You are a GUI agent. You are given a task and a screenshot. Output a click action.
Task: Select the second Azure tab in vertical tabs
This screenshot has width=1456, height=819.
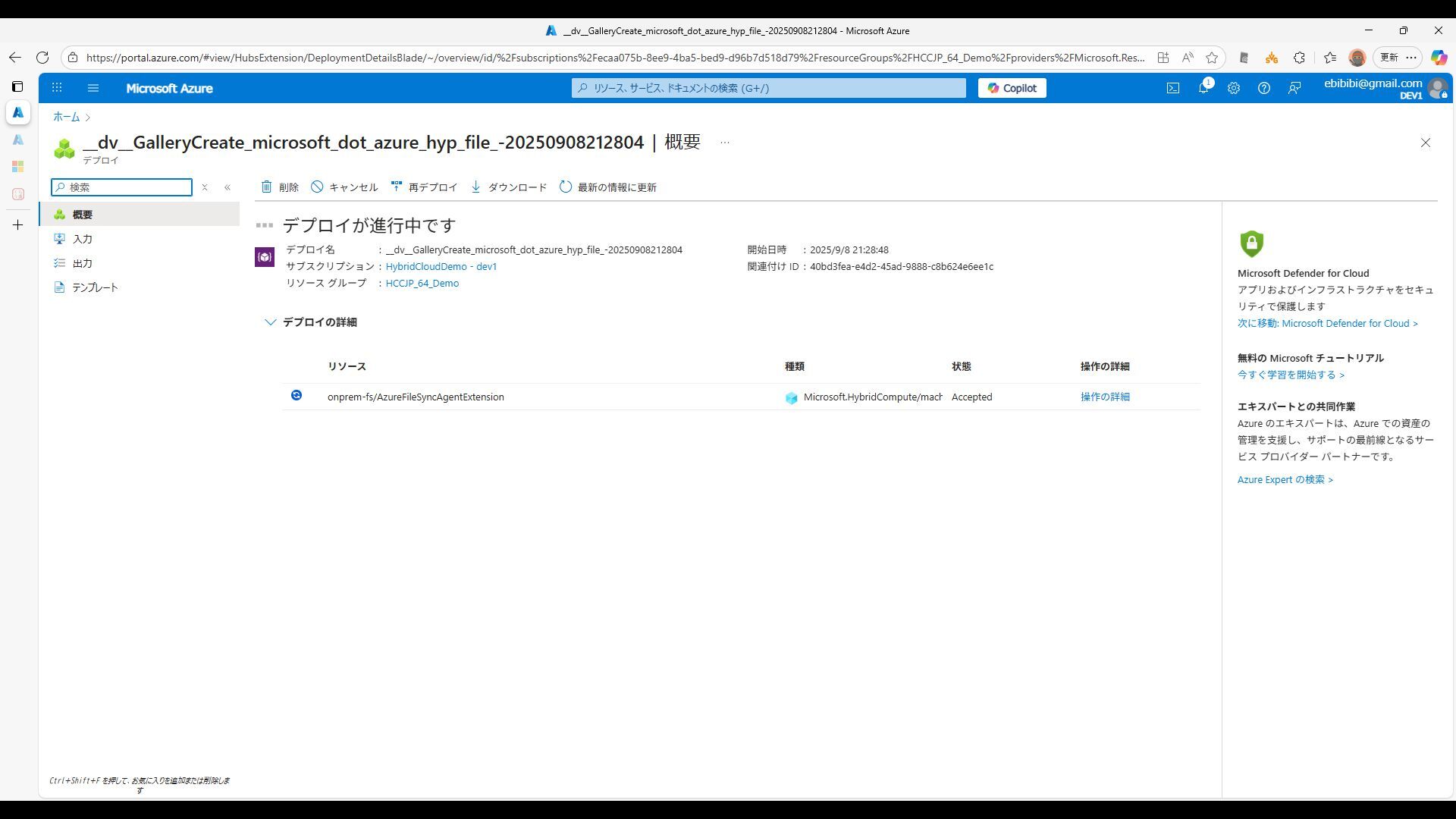[x=18, y=140]
